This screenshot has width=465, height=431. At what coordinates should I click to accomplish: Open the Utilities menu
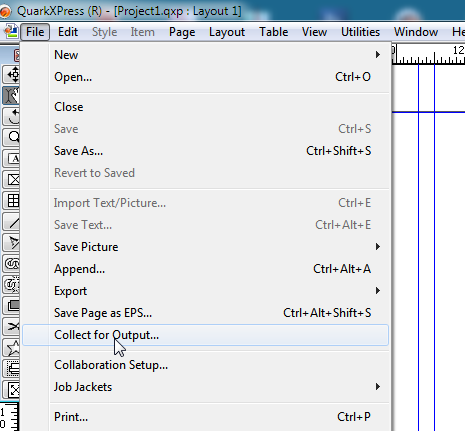coord(360,32)
